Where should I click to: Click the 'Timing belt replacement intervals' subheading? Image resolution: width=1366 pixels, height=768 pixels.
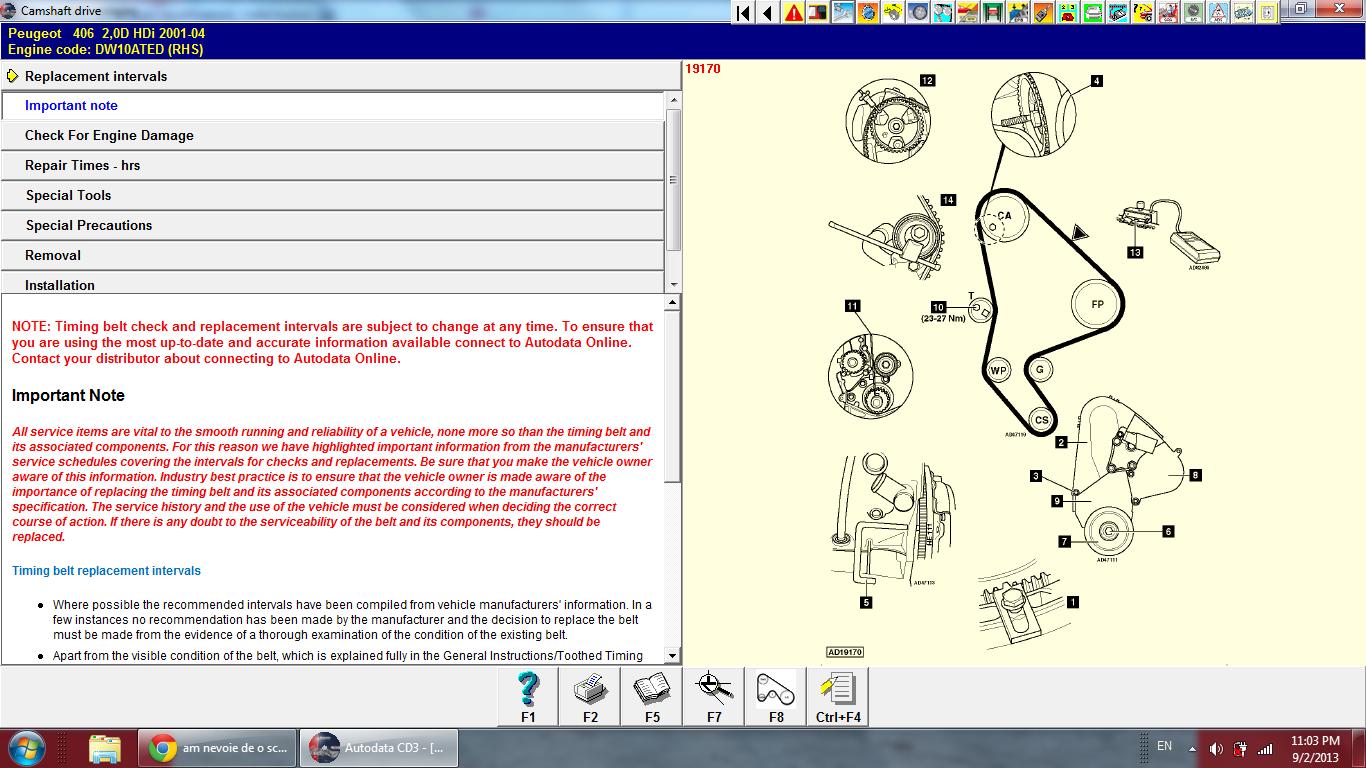(x=106, y=571)
